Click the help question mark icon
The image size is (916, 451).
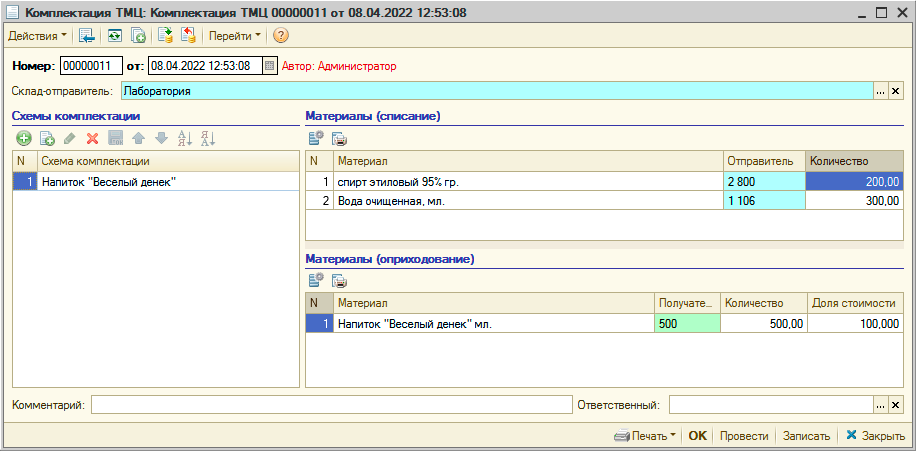click(x=281, y=36)
